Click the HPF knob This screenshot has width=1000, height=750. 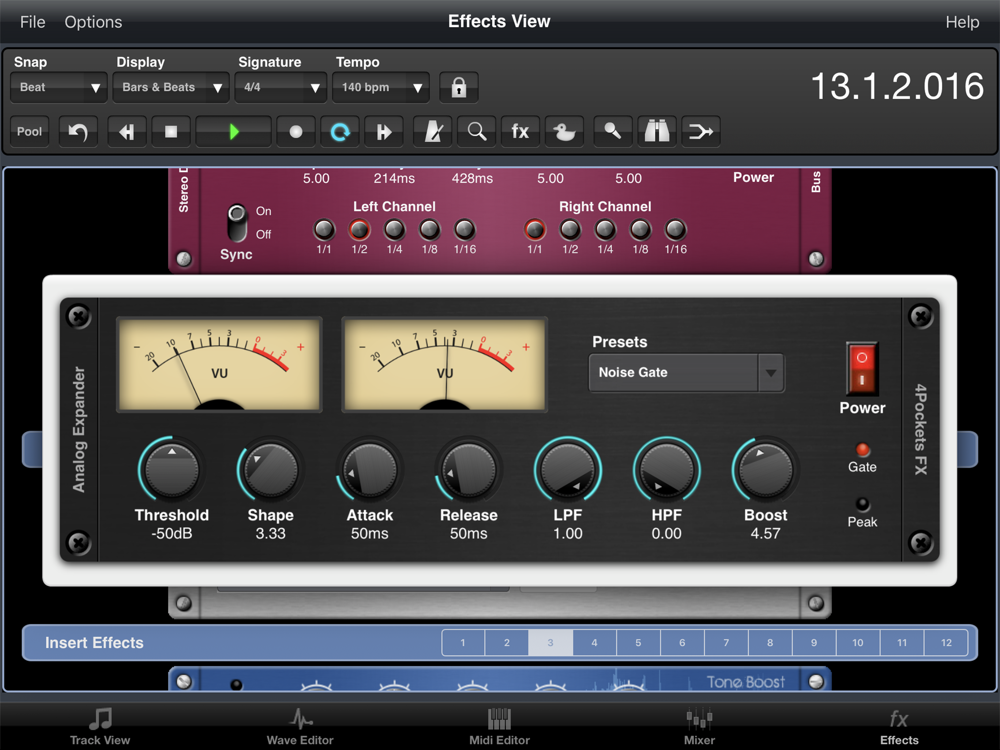pyautogui.click(x=666, y=470)
